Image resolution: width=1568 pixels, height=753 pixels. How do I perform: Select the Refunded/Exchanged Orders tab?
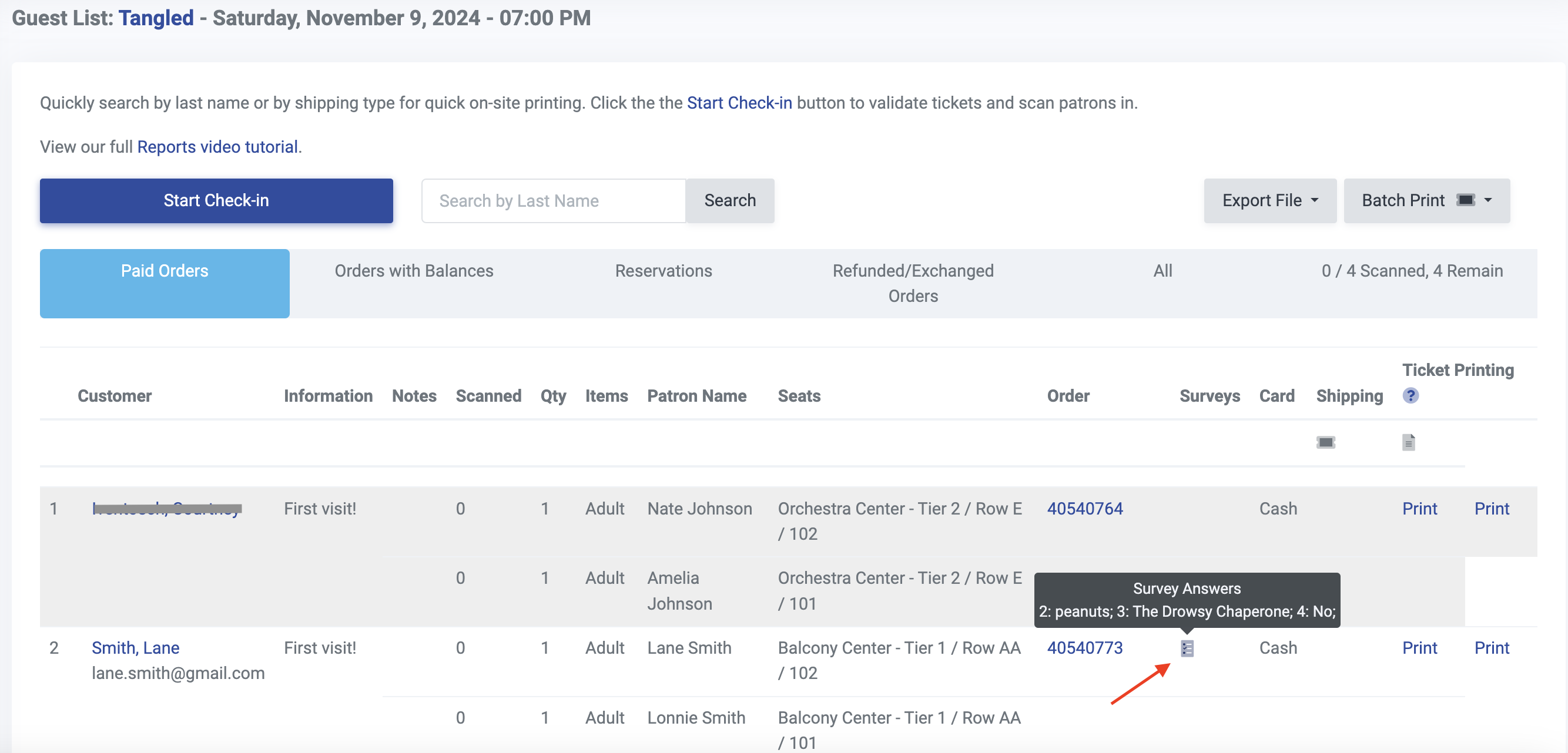coord(913,283)
